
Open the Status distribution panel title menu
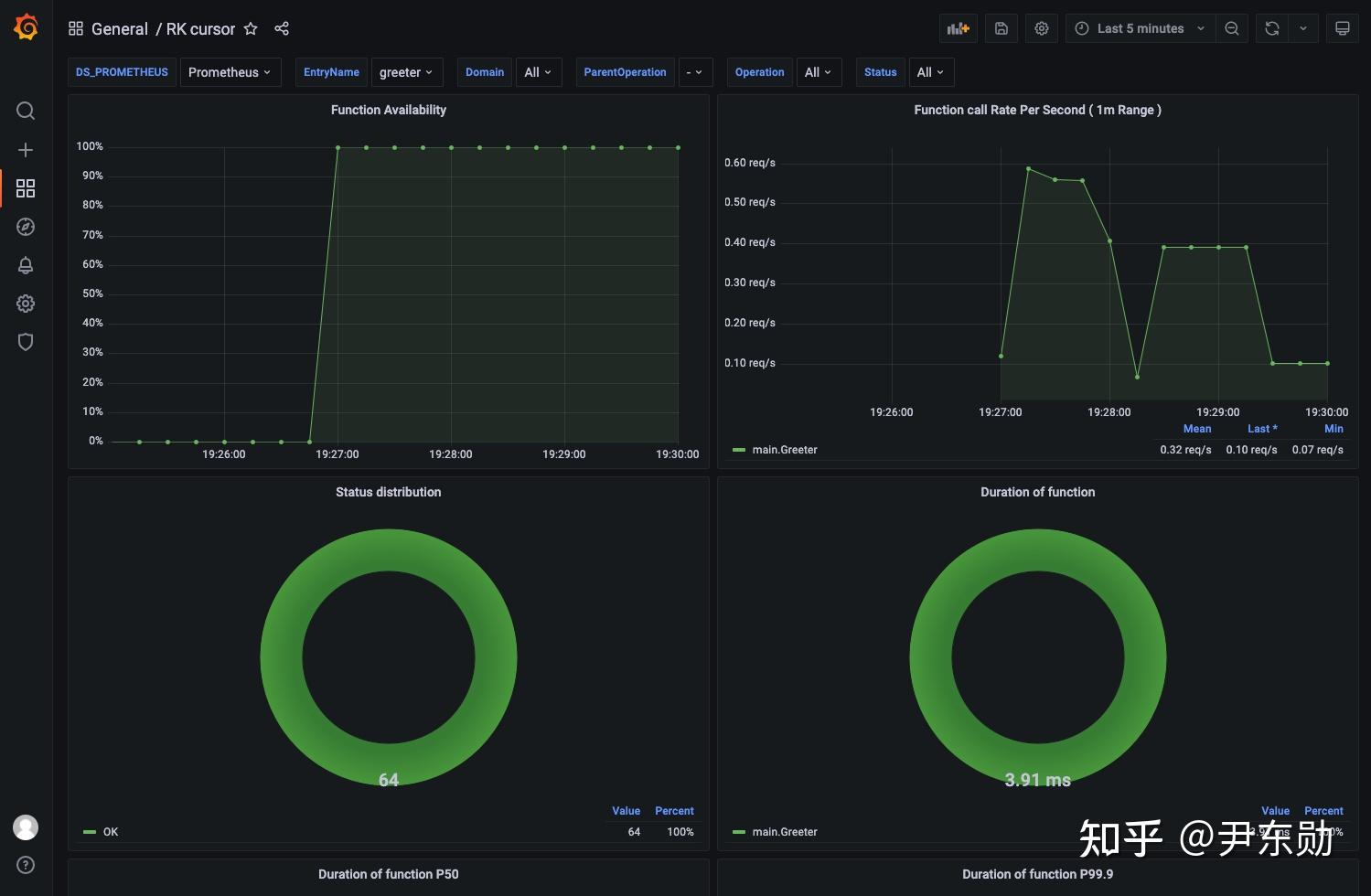coord(389,492)
